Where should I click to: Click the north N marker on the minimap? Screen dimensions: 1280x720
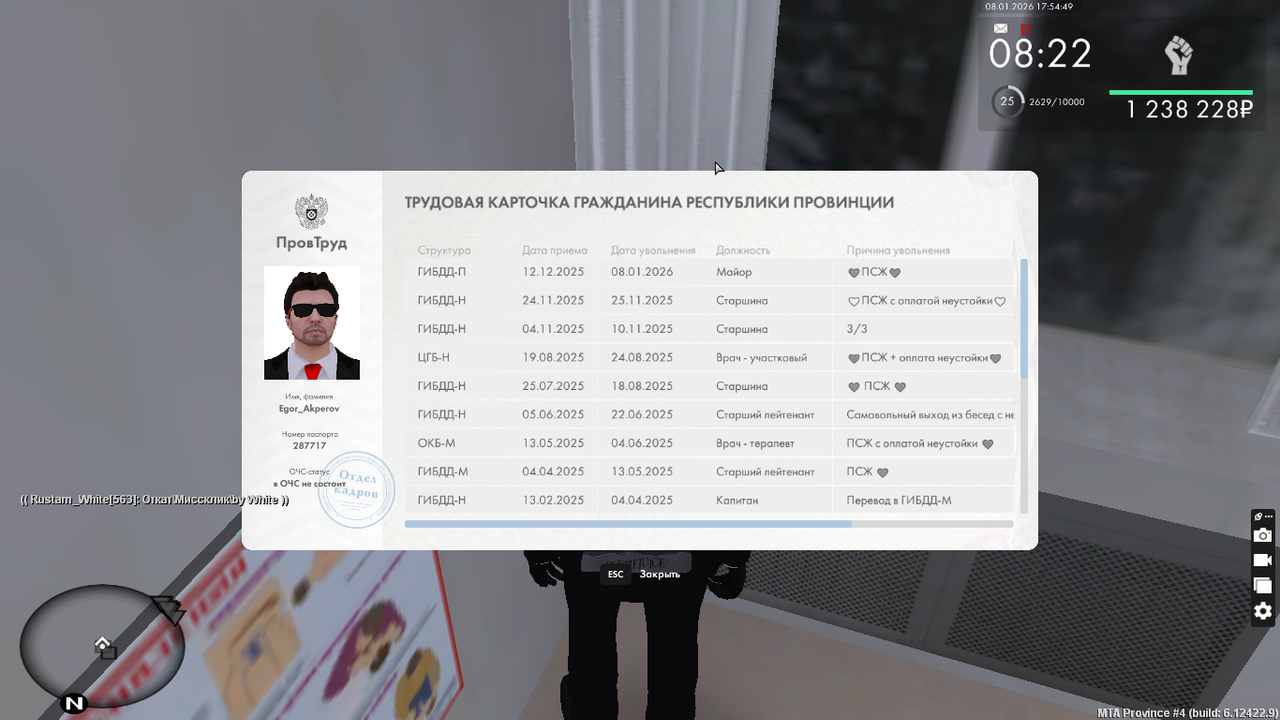click(x=73, y=704)
